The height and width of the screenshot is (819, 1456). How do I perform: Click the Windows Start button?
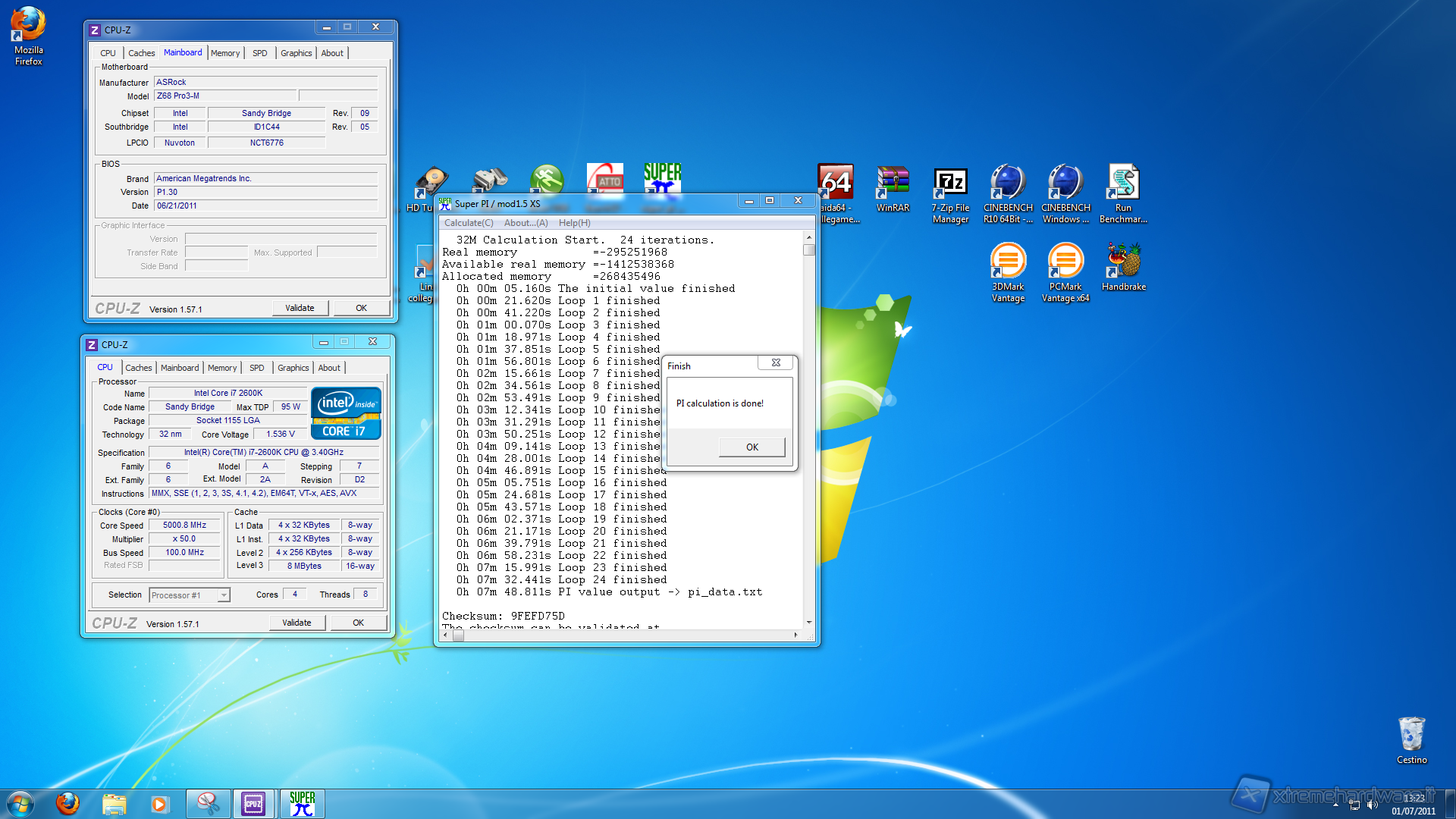click(x=20, y=803)
